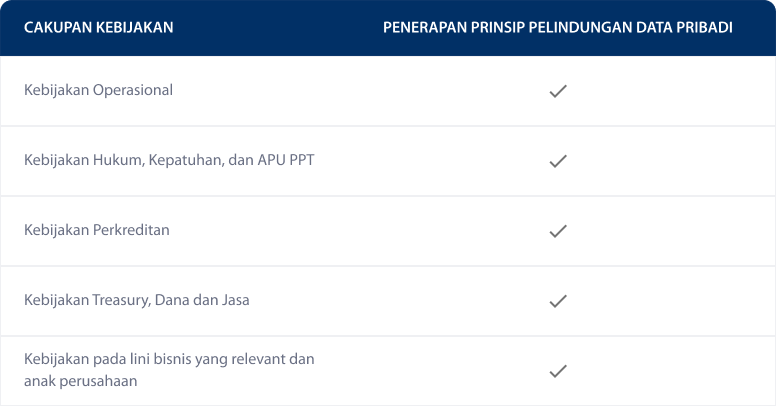Select the word relevant in the last row
This screenshot has width=776, height=406.
click(x=256, y=359)
